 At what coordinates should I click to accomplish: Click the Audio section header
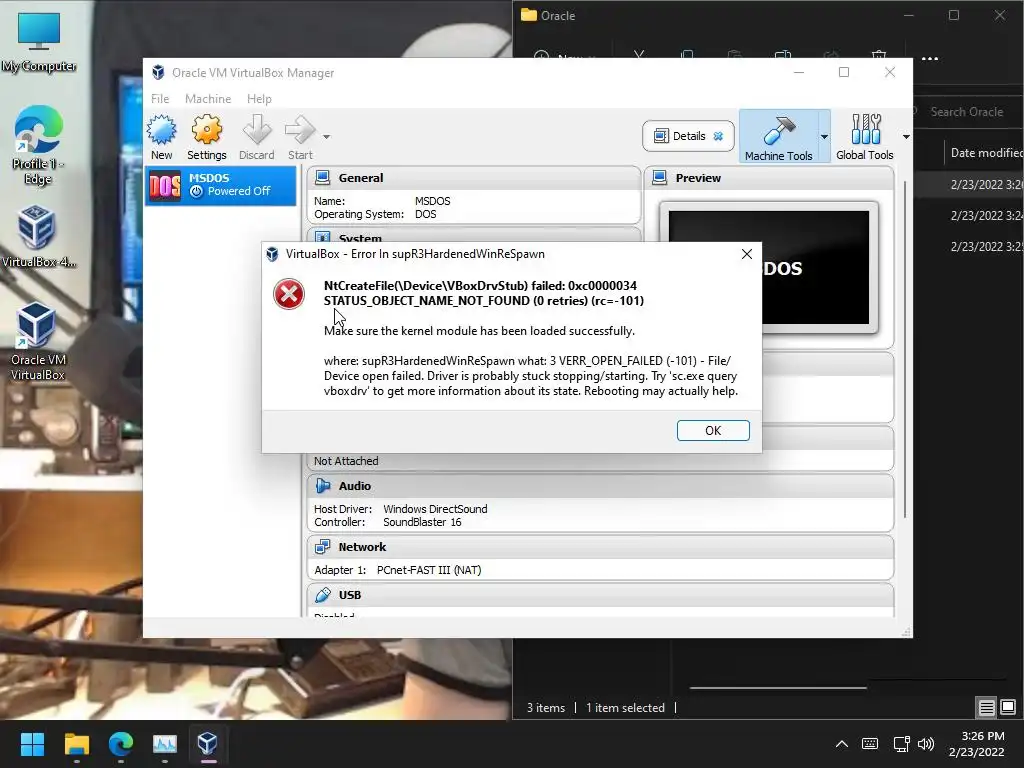pos(600,486)
